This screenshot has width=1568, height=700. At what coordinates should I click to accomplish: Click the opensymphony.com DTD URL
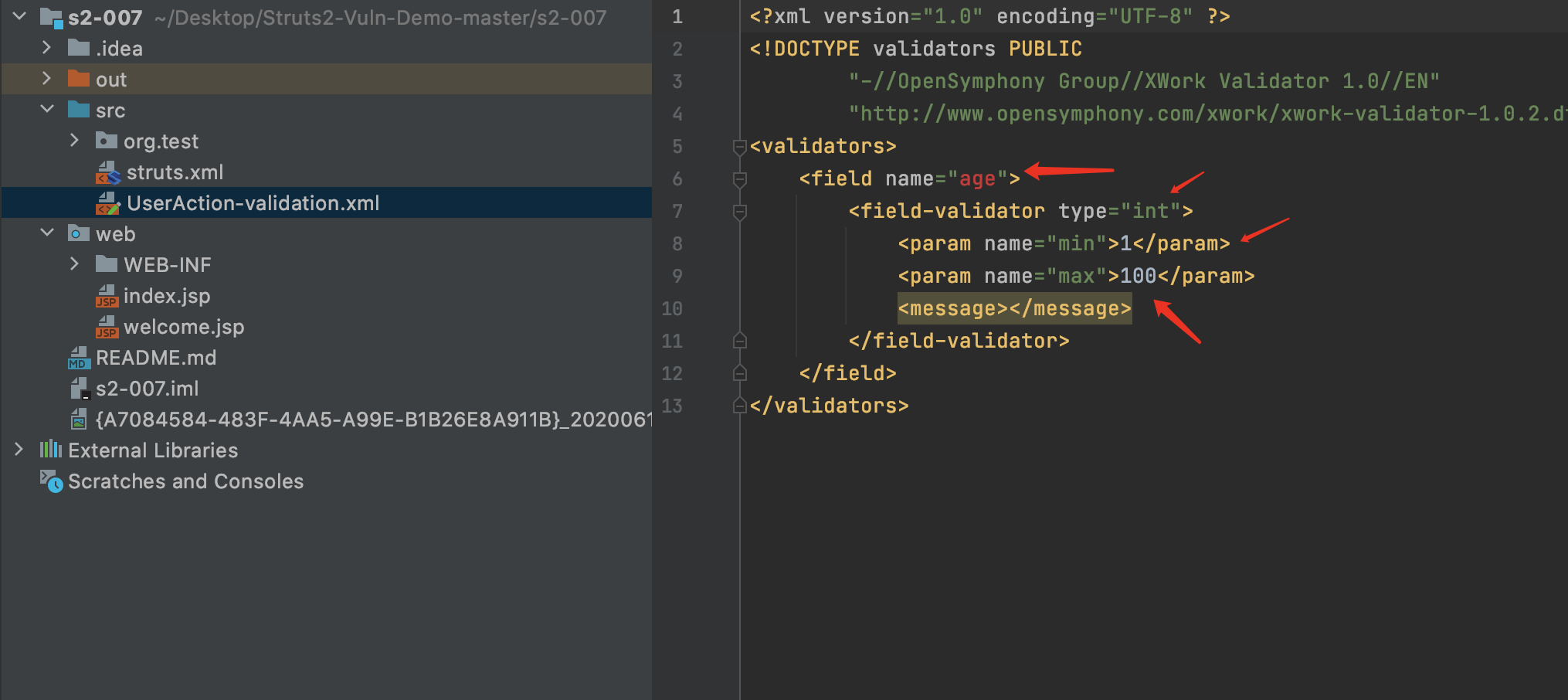click(x=1208, y=114)
